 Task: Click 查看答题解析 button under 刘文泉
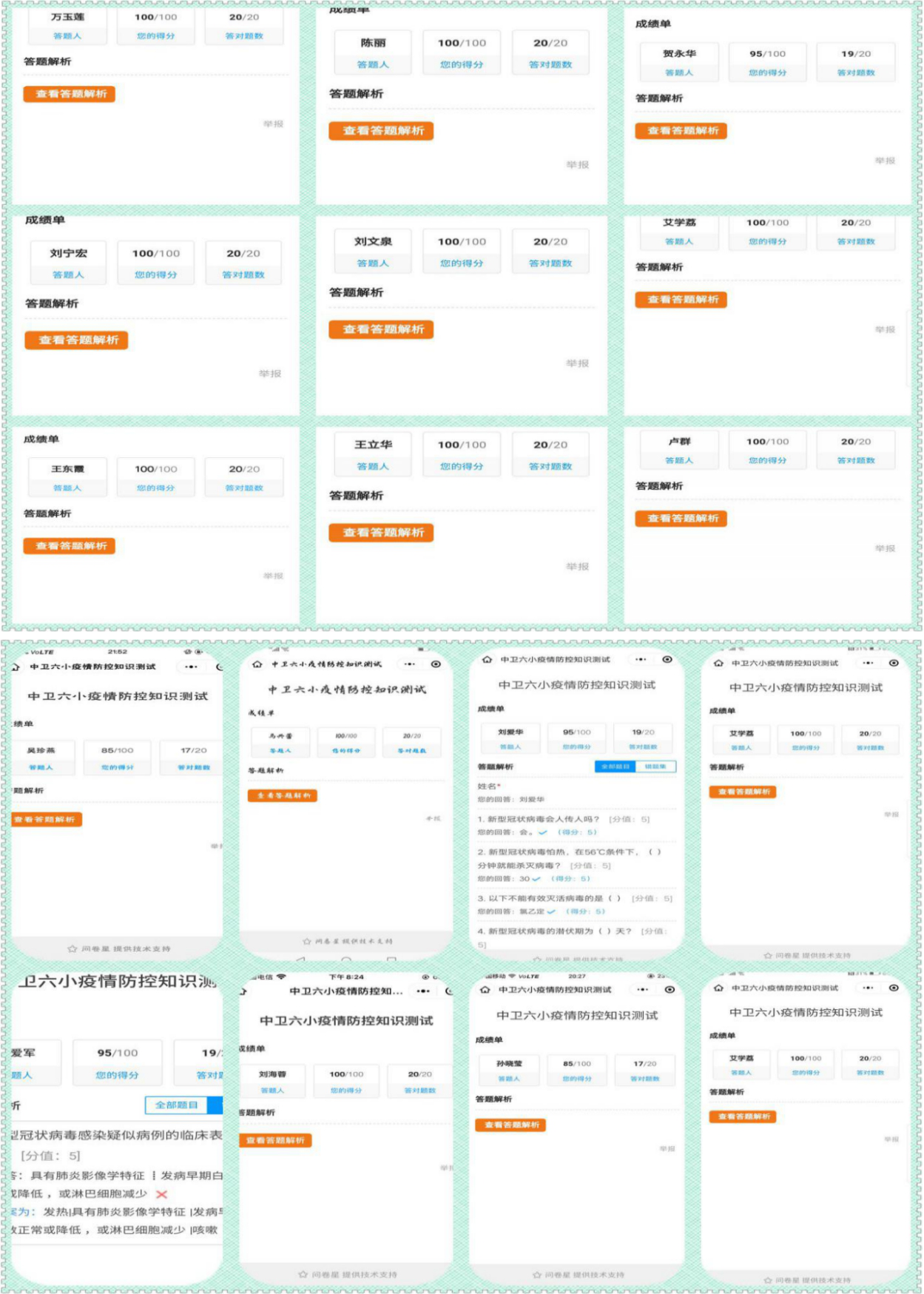pos(382,329)
